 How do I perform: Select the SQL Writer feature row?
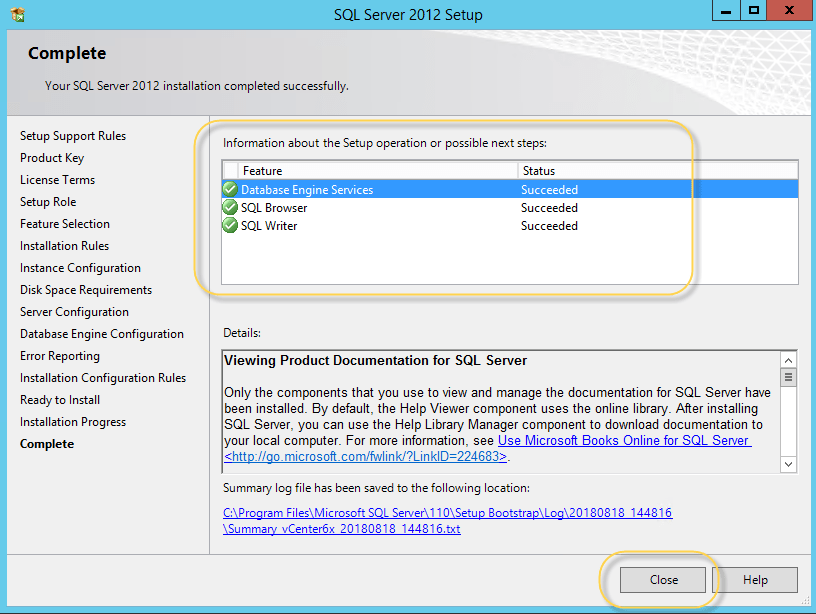tap(269, 226)
